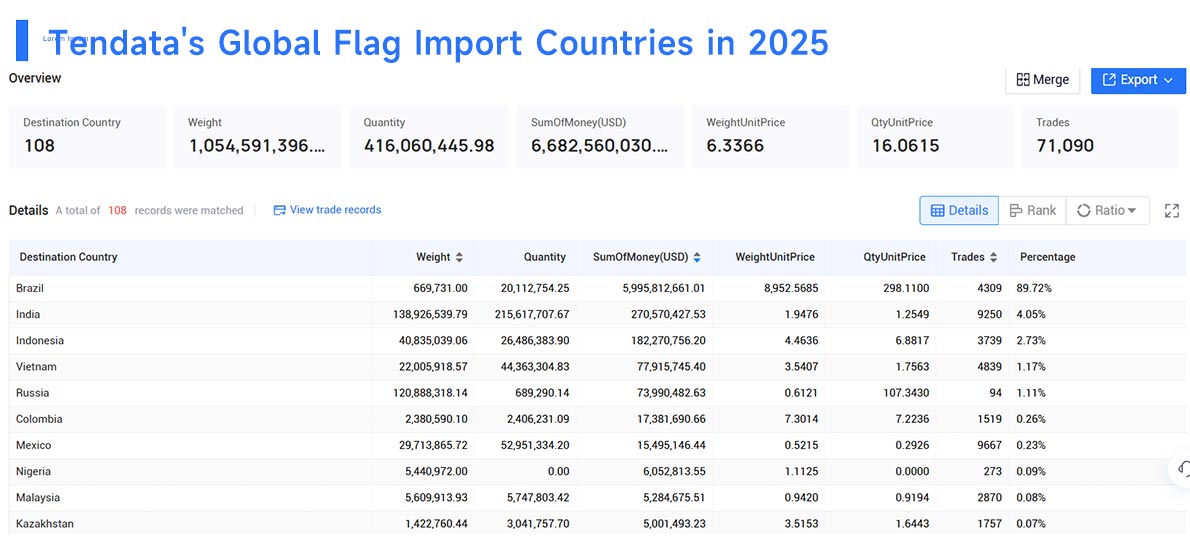
Task: Click Nigeria's quantity value 0.00
Action: (558, 471)
